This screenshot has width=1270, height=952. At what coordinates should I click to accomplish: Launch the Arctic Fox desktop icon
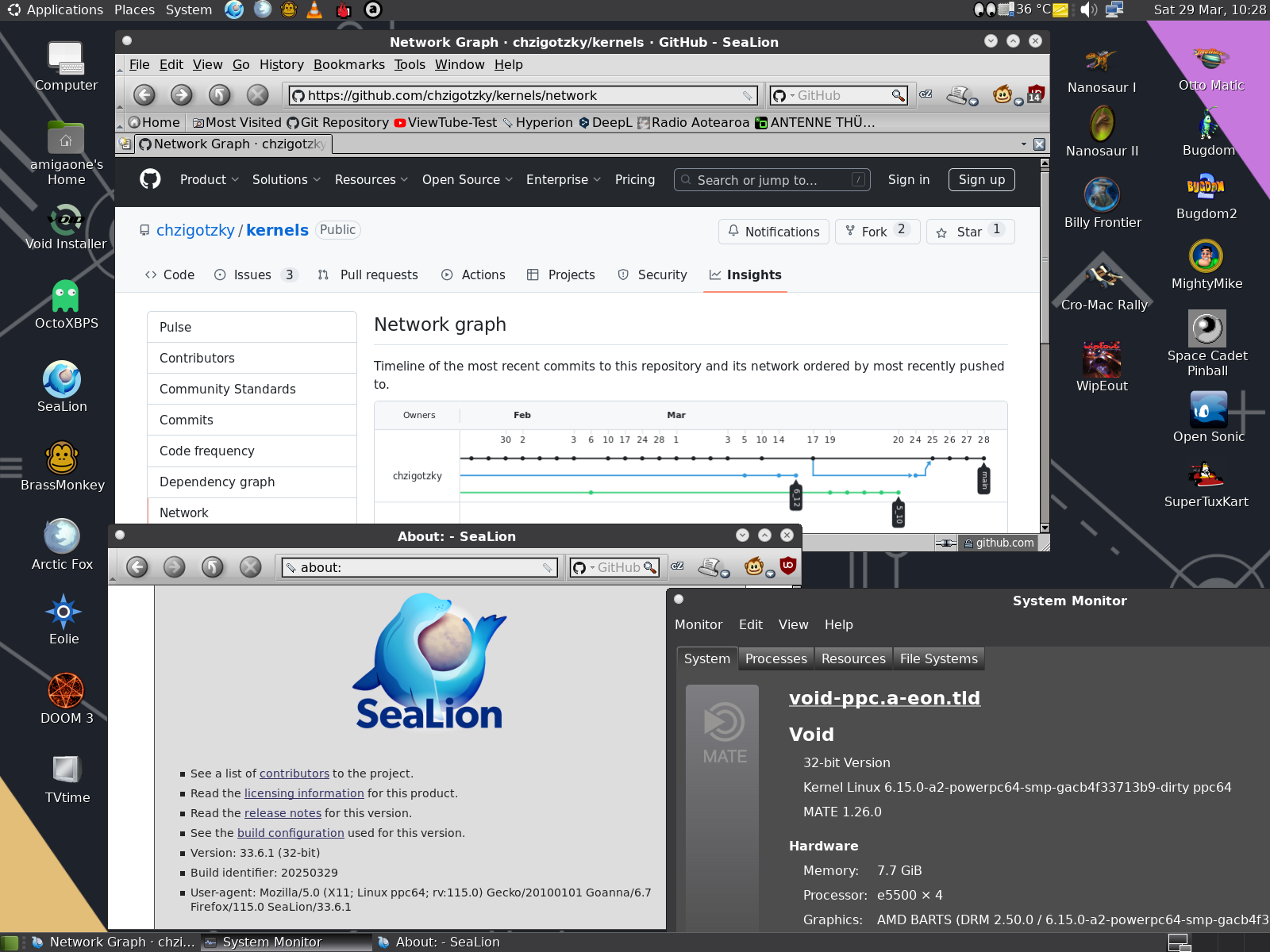(62, 545)
